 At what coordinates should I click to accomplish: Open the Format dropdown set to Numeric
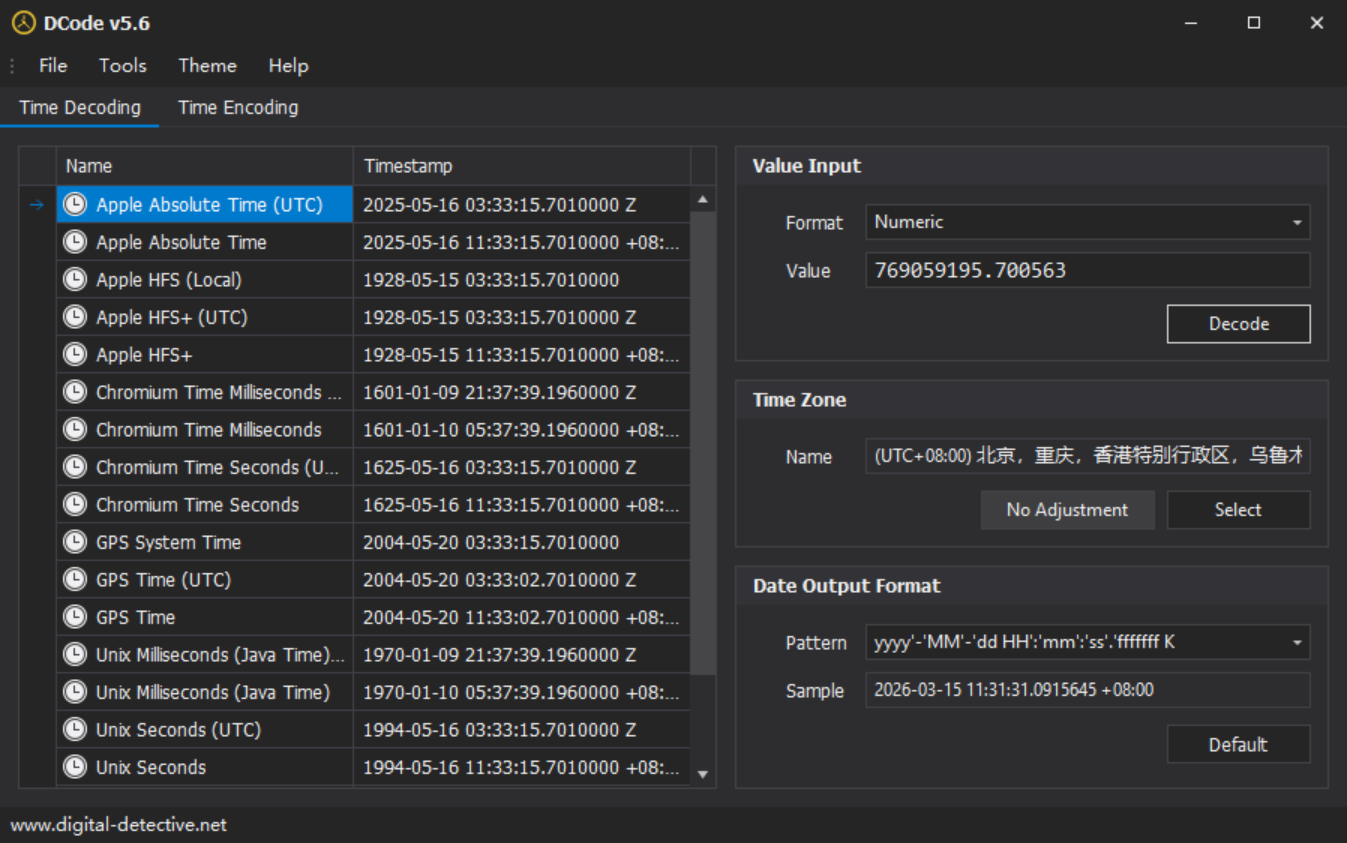[x=1087, y=222]
